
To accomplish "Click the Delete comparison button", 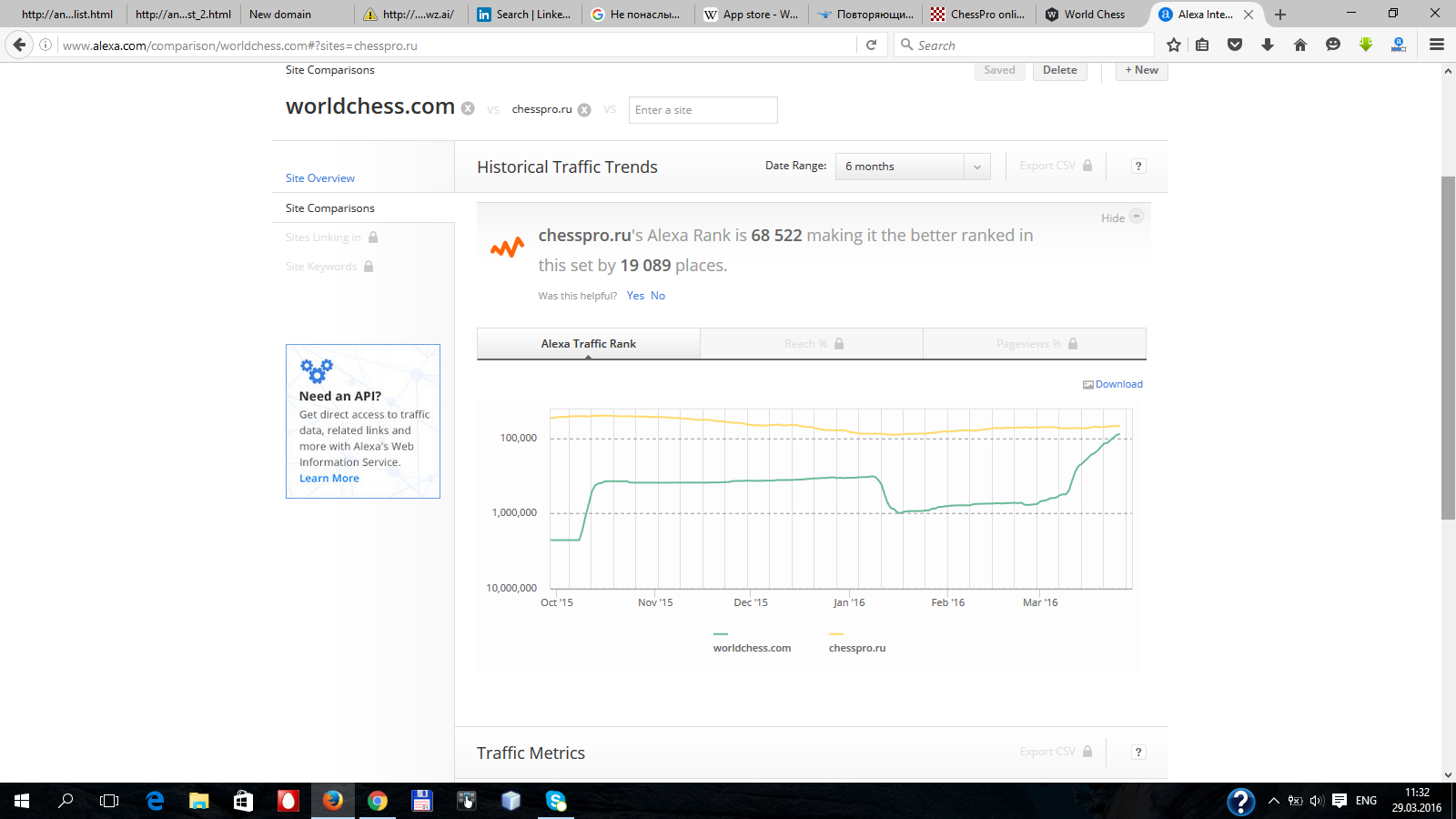I will pyautogui.click(x=1059, y=70).
